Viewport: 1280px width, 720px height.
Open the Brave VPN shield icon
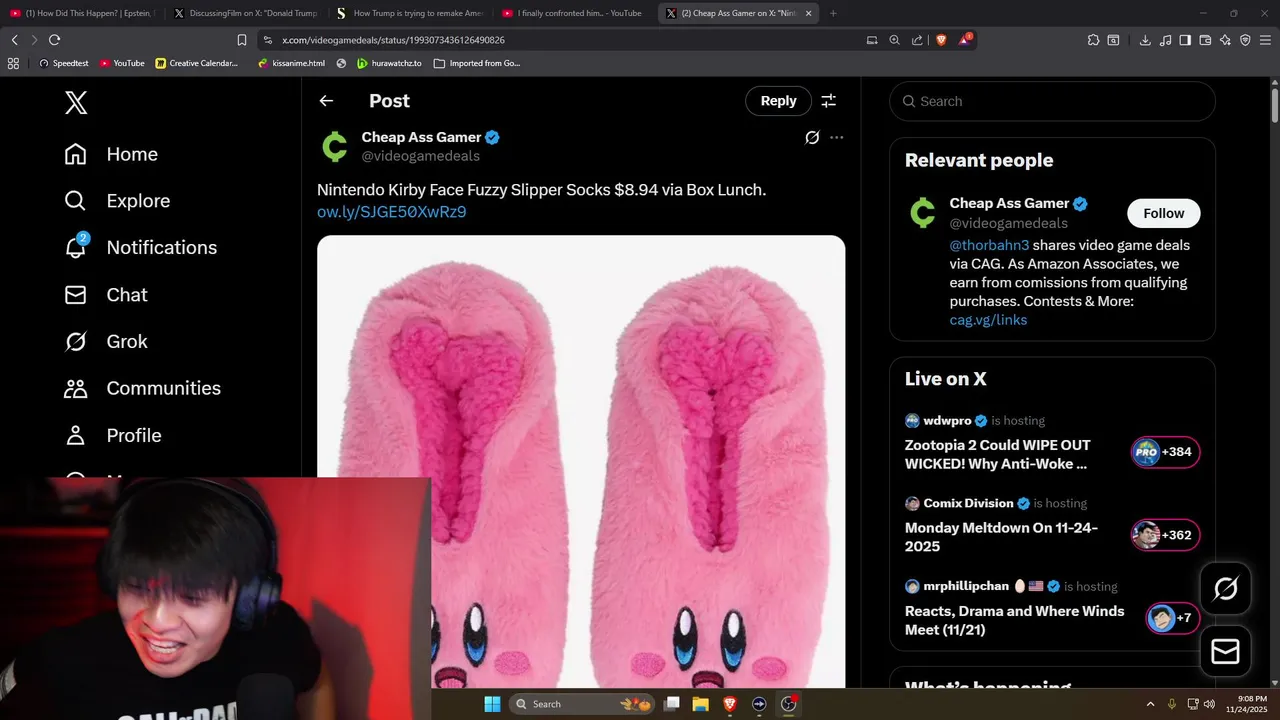[x=1245, y=40]
